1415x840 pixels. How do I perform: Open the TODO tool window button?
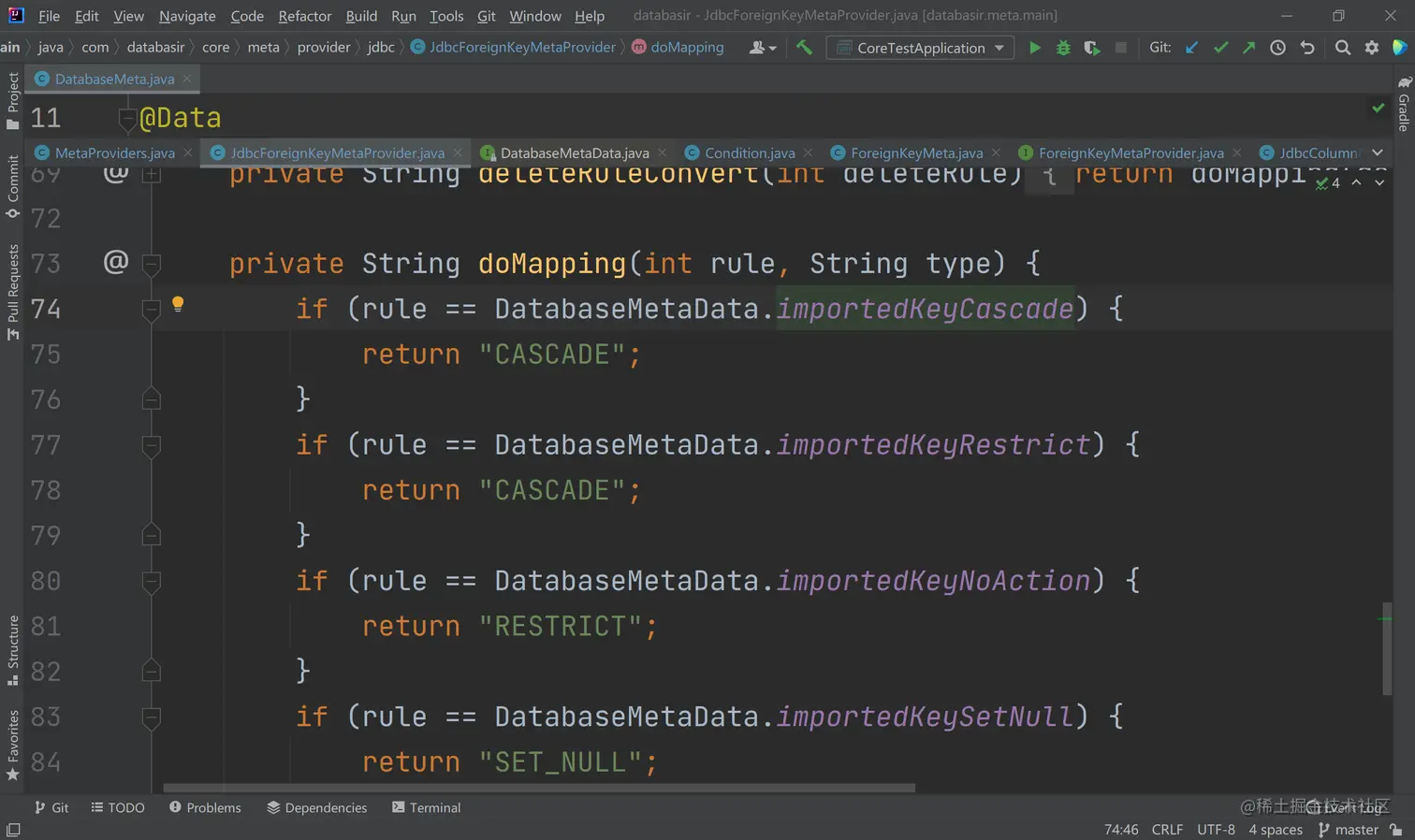[x=118, y=807]
